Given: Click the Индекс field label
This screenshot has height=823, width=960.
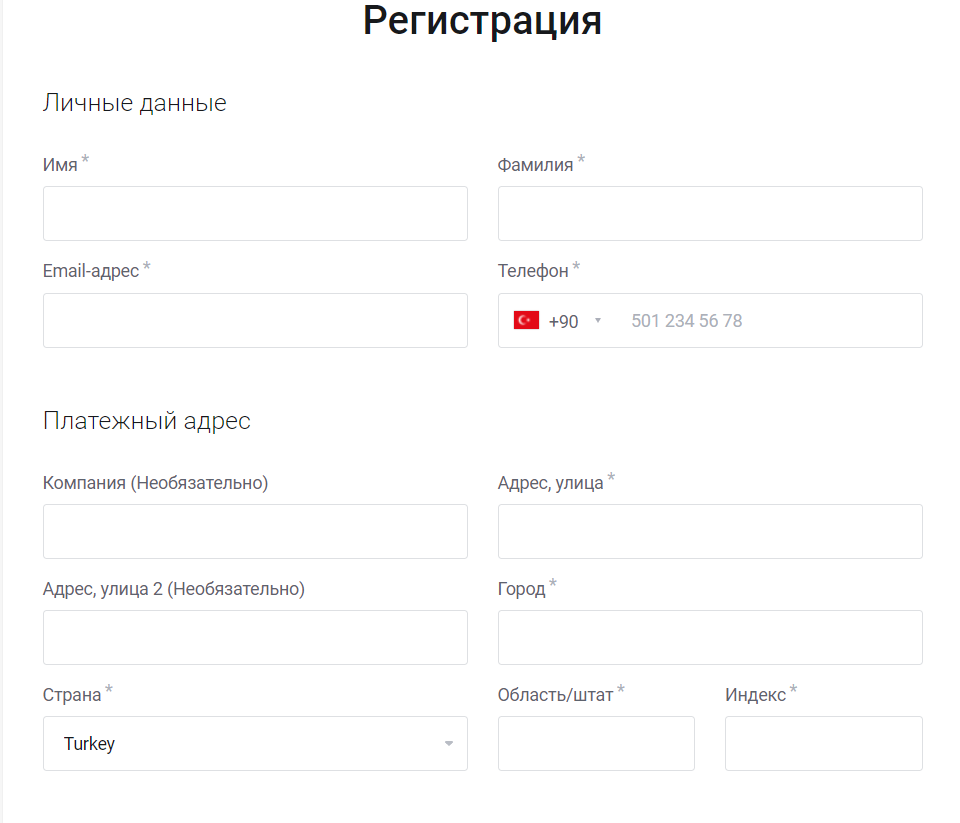Looking at the screenshot, I should [756, 695].
